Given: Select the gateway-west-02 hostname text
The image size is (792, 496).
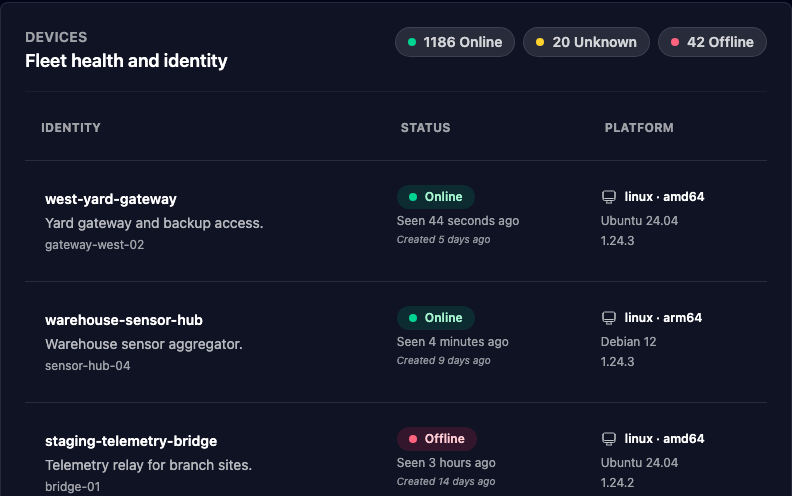Looking at the screenshot, I should point(94,245).
